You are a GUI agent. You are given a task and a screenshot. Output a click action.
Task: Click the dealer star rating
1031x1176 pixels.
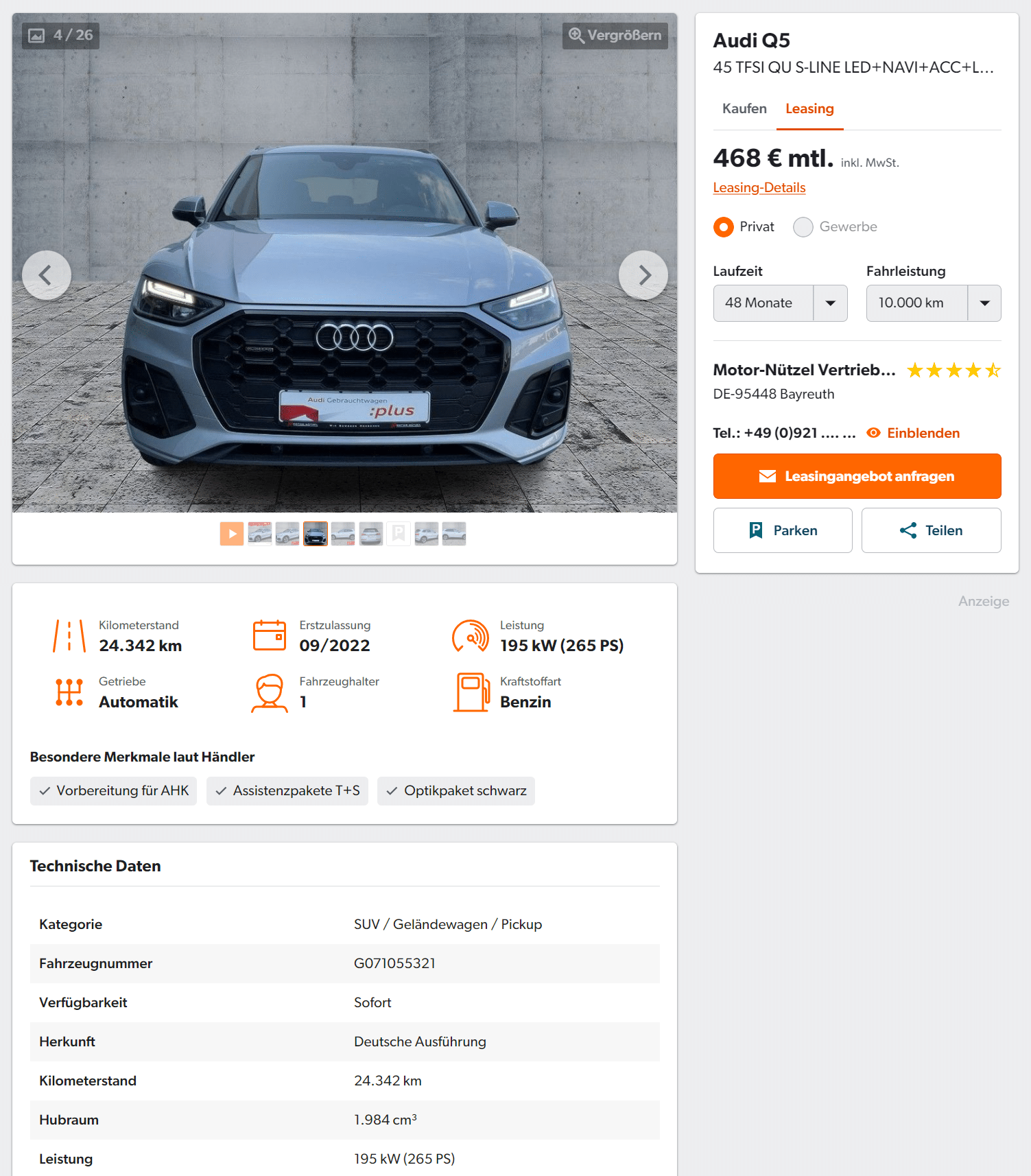953,371
